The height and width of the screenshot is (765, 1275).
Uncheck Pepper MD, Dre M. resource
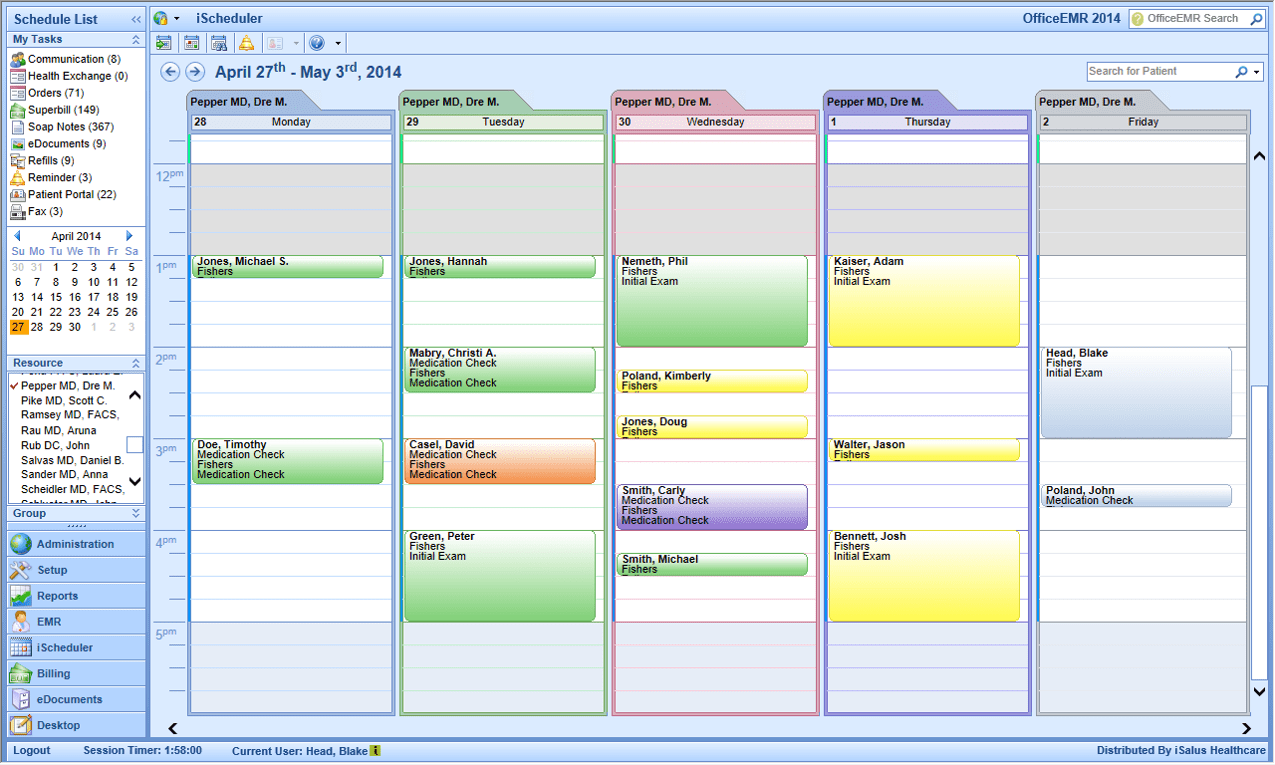[15, 385]
